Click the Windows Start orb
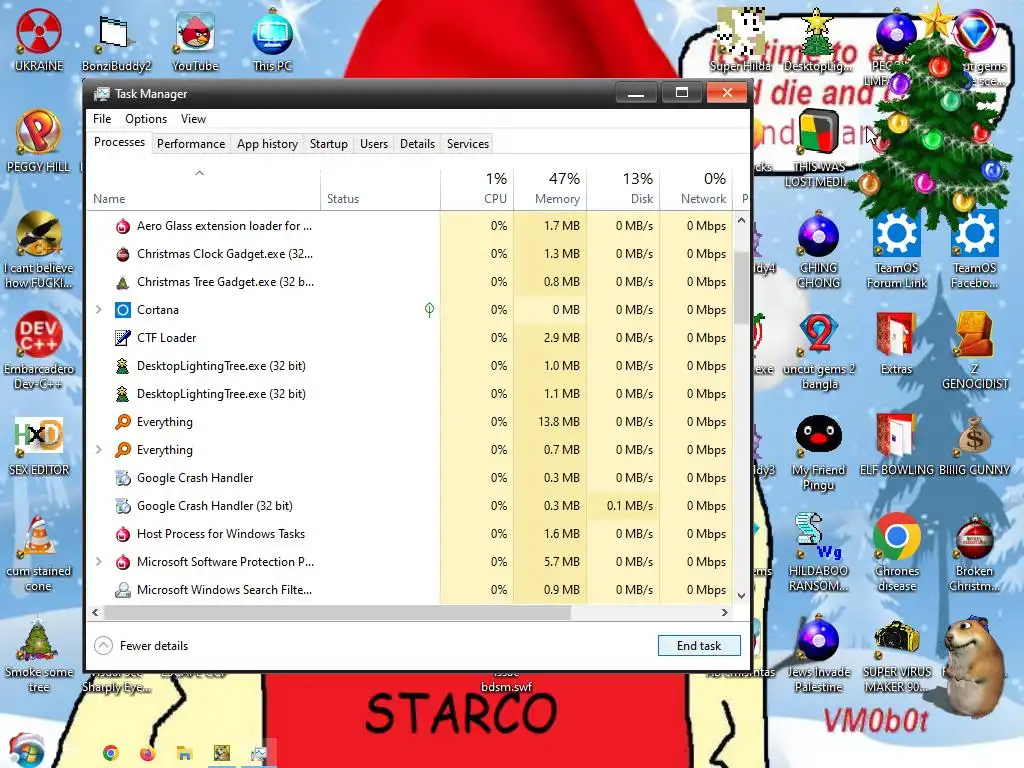Viewport: 1024px width, 768px height. [x=27, y=751]
